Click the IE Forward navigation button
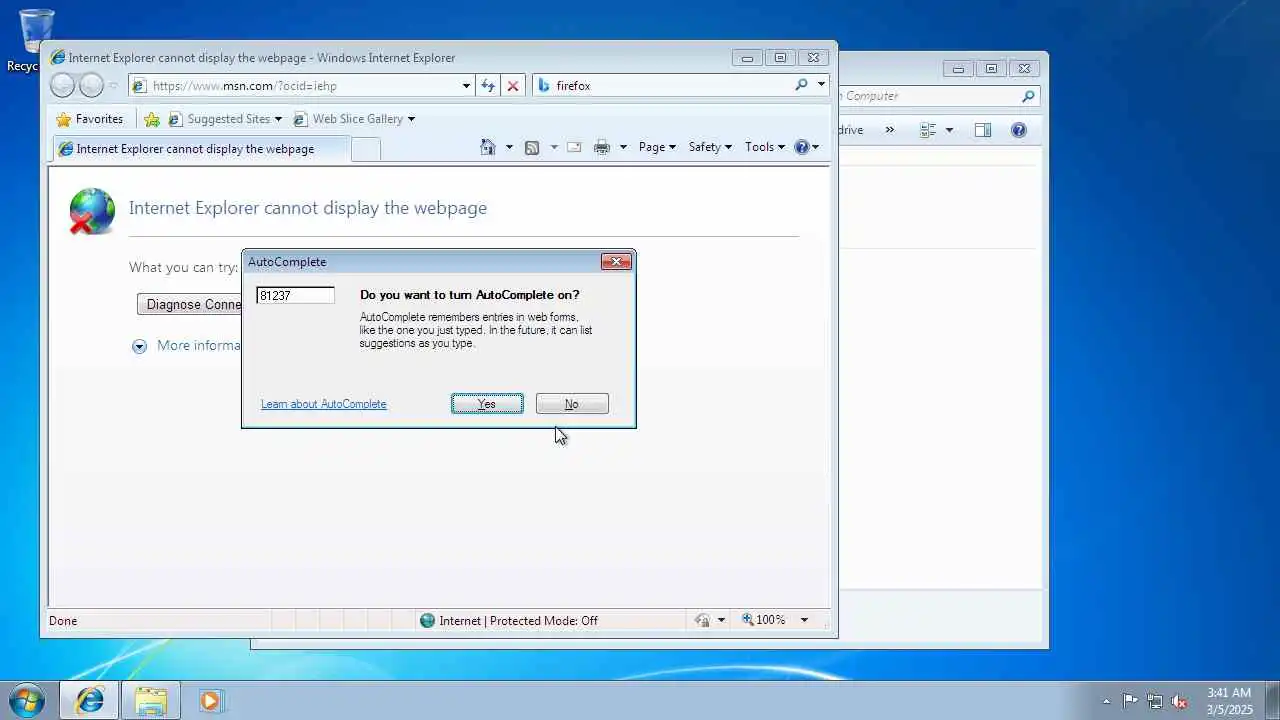1280x720 pixels. click(x=91, y=86)
